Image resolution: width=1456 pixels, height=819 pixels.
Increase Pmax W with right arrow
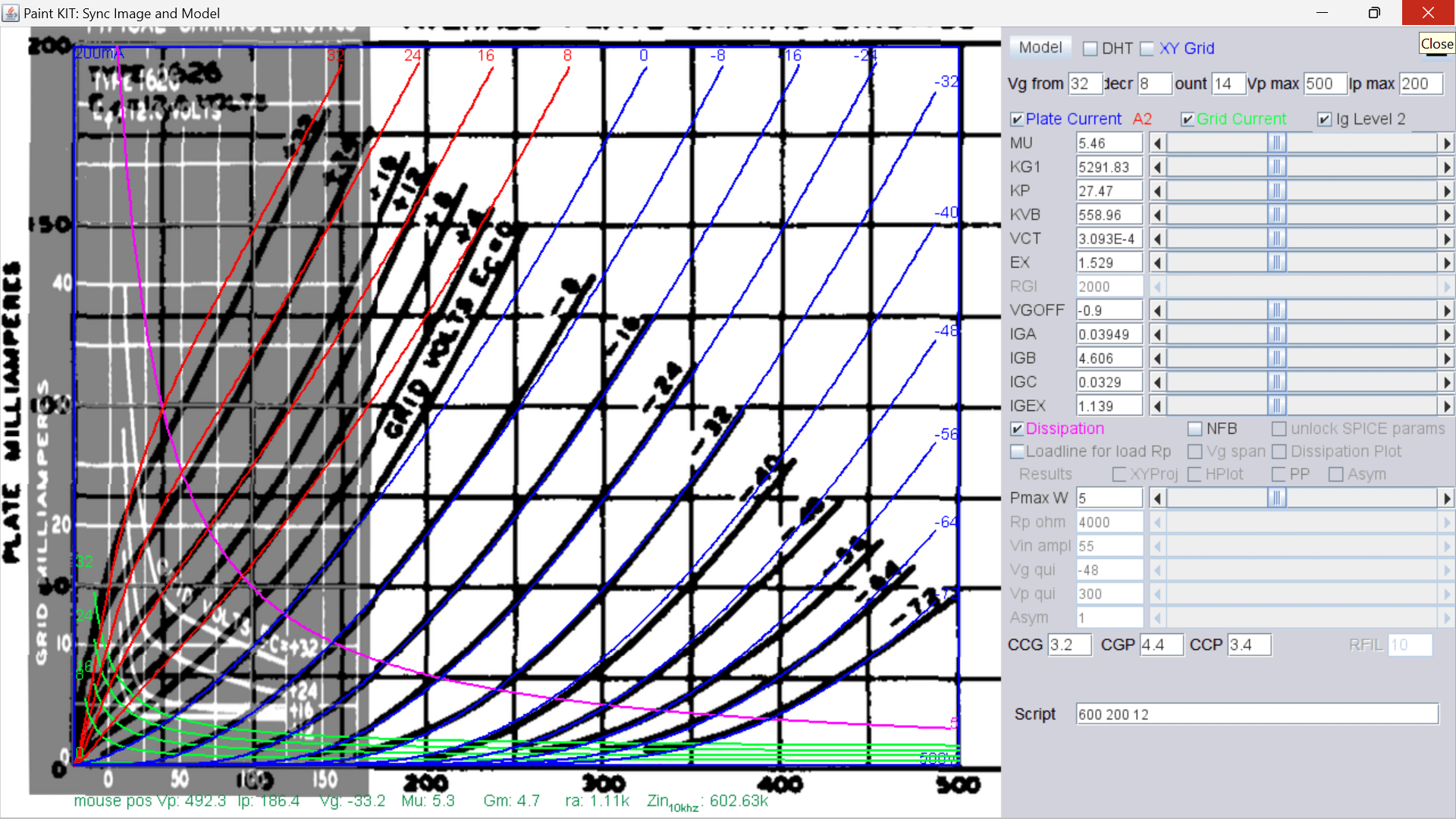click(1446, 498)
